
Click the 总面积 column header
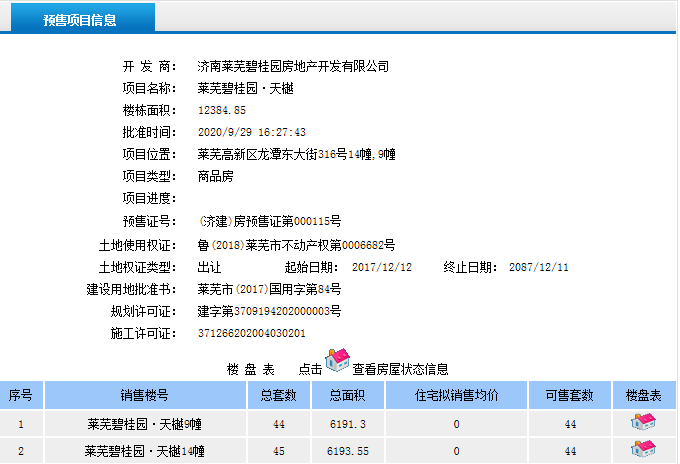(x=343, y=395)
